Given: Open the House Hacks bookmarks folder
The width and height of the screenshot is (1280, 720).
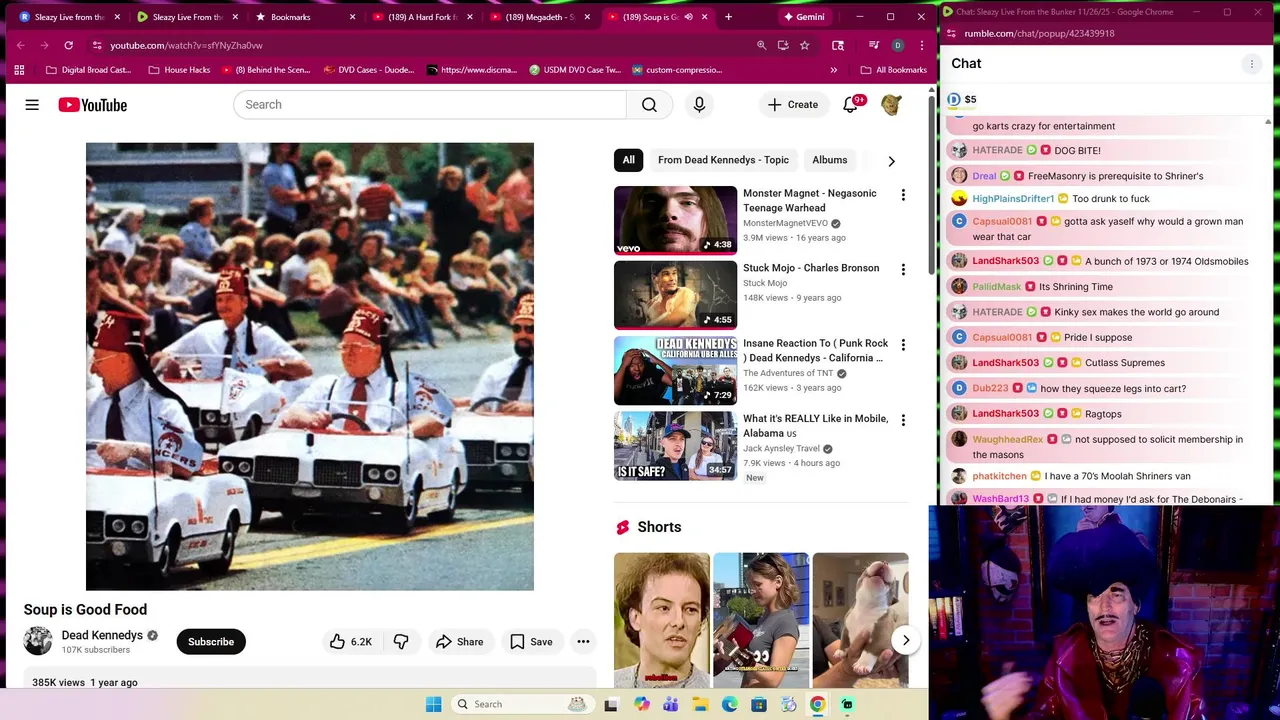Looking at the screenshot, I should point(179,70).
